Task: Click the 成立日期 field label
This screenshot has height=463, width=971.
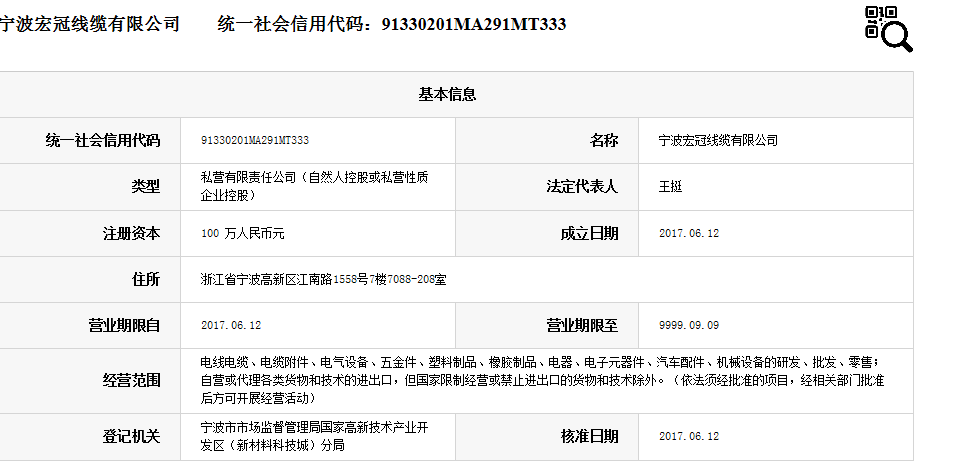Action: (590, 233)
